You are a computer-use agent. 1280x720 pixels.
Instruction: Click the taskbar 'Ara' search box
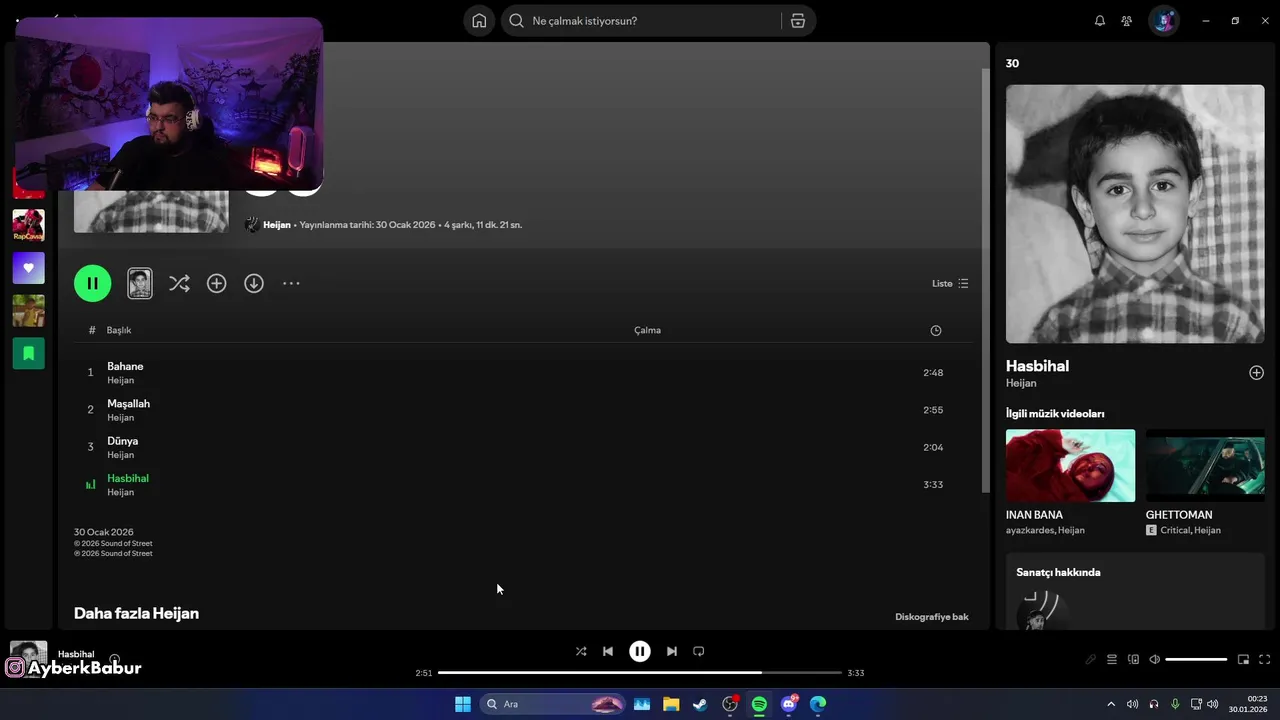point(553,704)
